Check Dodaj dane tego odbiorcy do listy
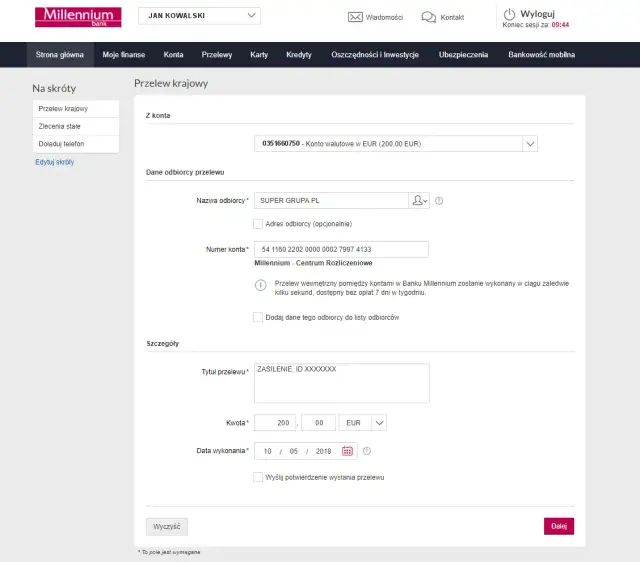Viewport: 640px width, 562px height. pos(259,317)
